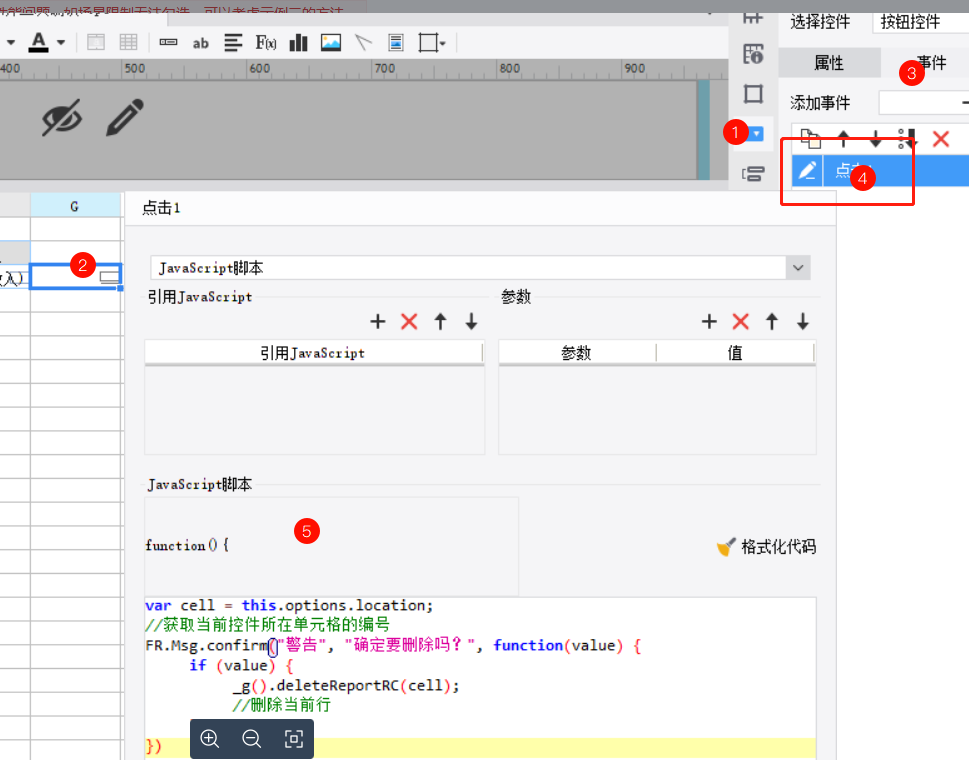Insert a sub-report element
Image resolution: width=969 pixels, height=760 pixels.
[396, 43]
